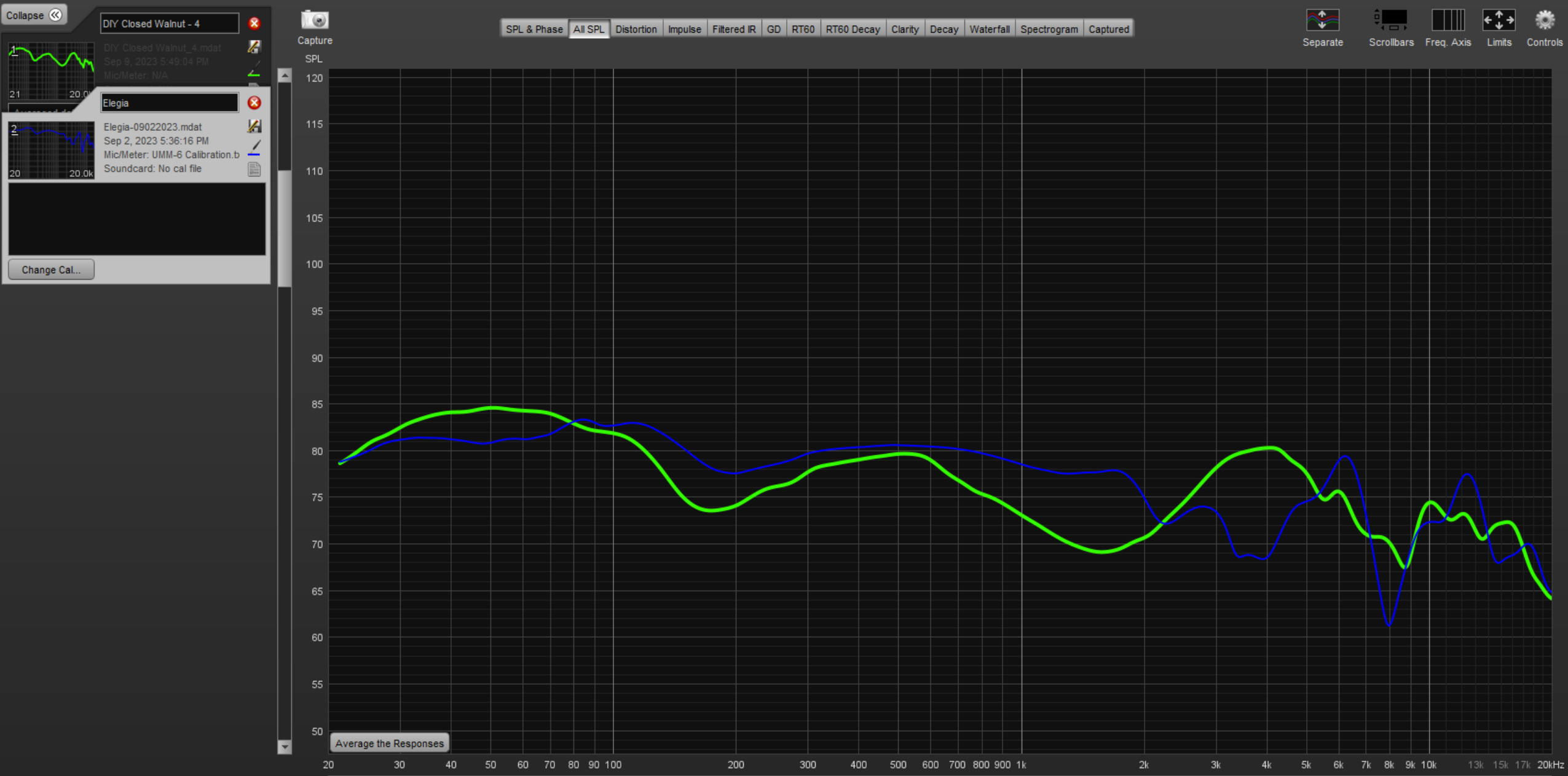Click the Sep 2, 2023 5:36:16 PM date text
The image size is (1568, 776).
coord(156,141)
